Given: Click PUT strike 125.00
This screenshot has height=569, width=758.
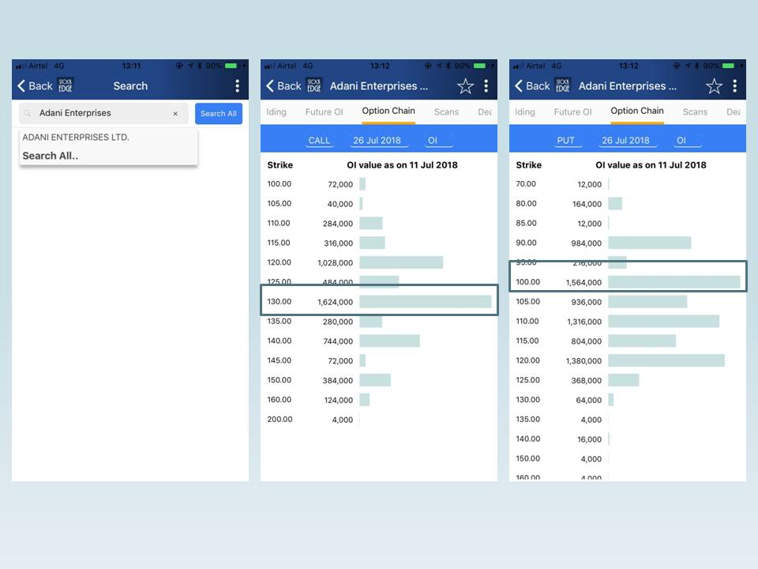Looking at the screenshot, I should [x=528, y=380].
